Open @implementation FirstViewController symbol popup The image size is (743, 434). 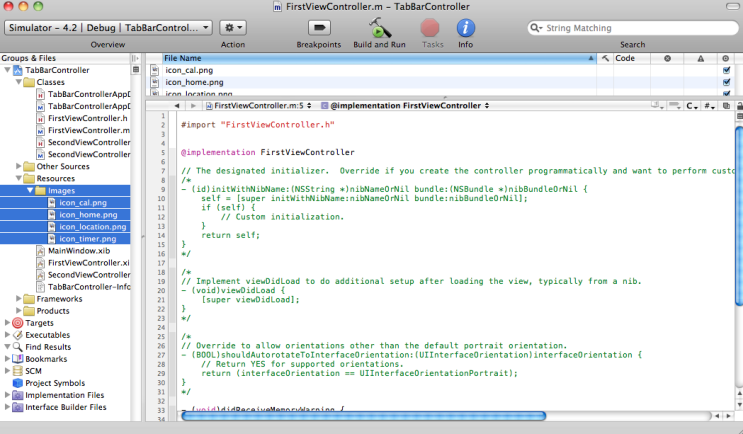[x=405, y=106]
